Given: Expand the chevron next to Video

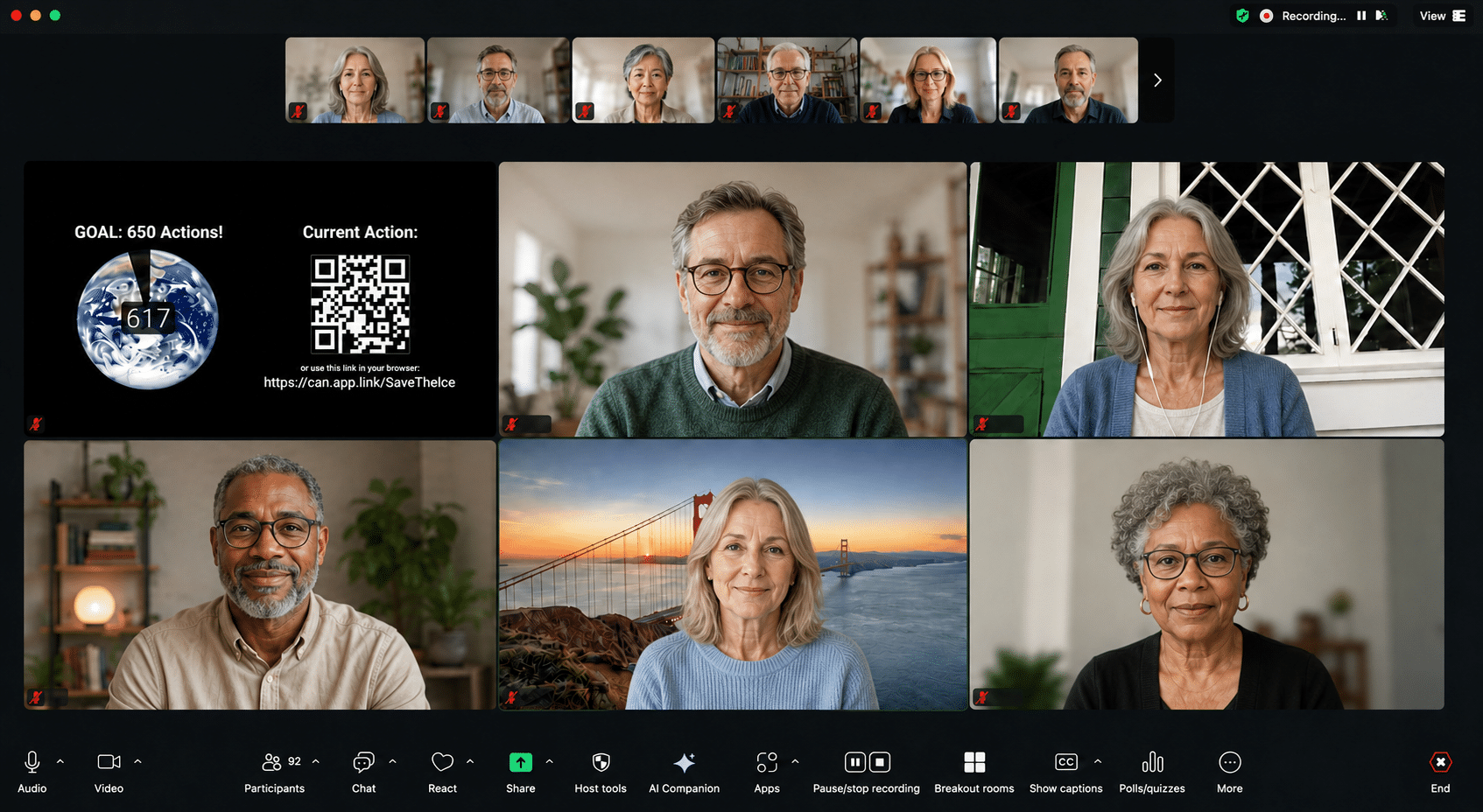Looking at the screenshot, I should pyautogui.click(x=137, y=761).
